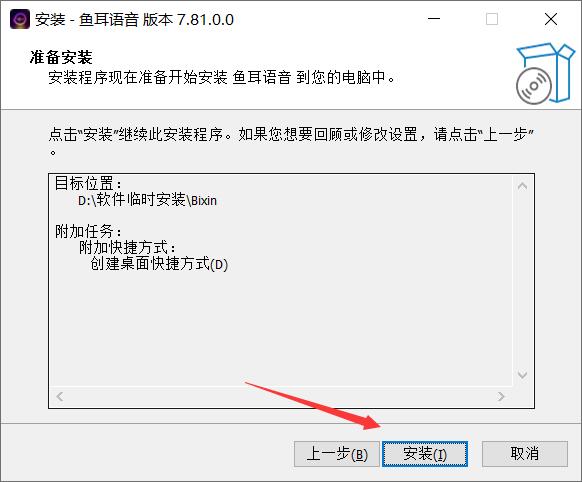Viewport: 582px width, 482px height.
Task: Click the 创建桌面快捷方式(D) entry
Action: tap(159, 264)
